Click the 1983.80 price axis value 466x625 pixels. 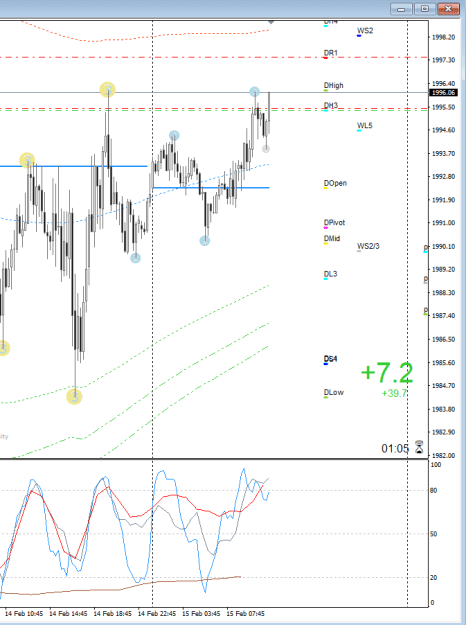point(443,409)
